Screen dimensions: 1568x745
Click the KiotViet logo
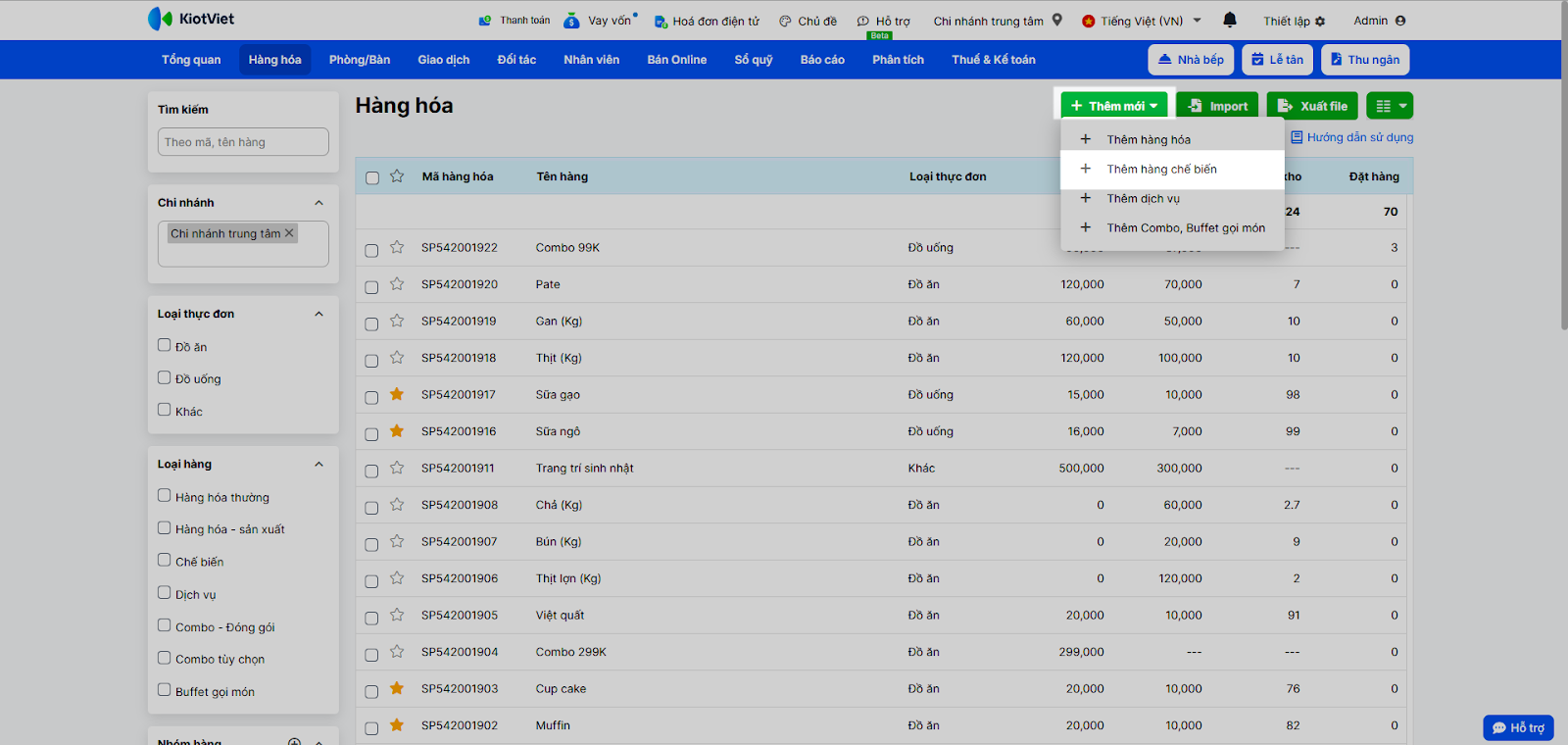pos(191,19)
